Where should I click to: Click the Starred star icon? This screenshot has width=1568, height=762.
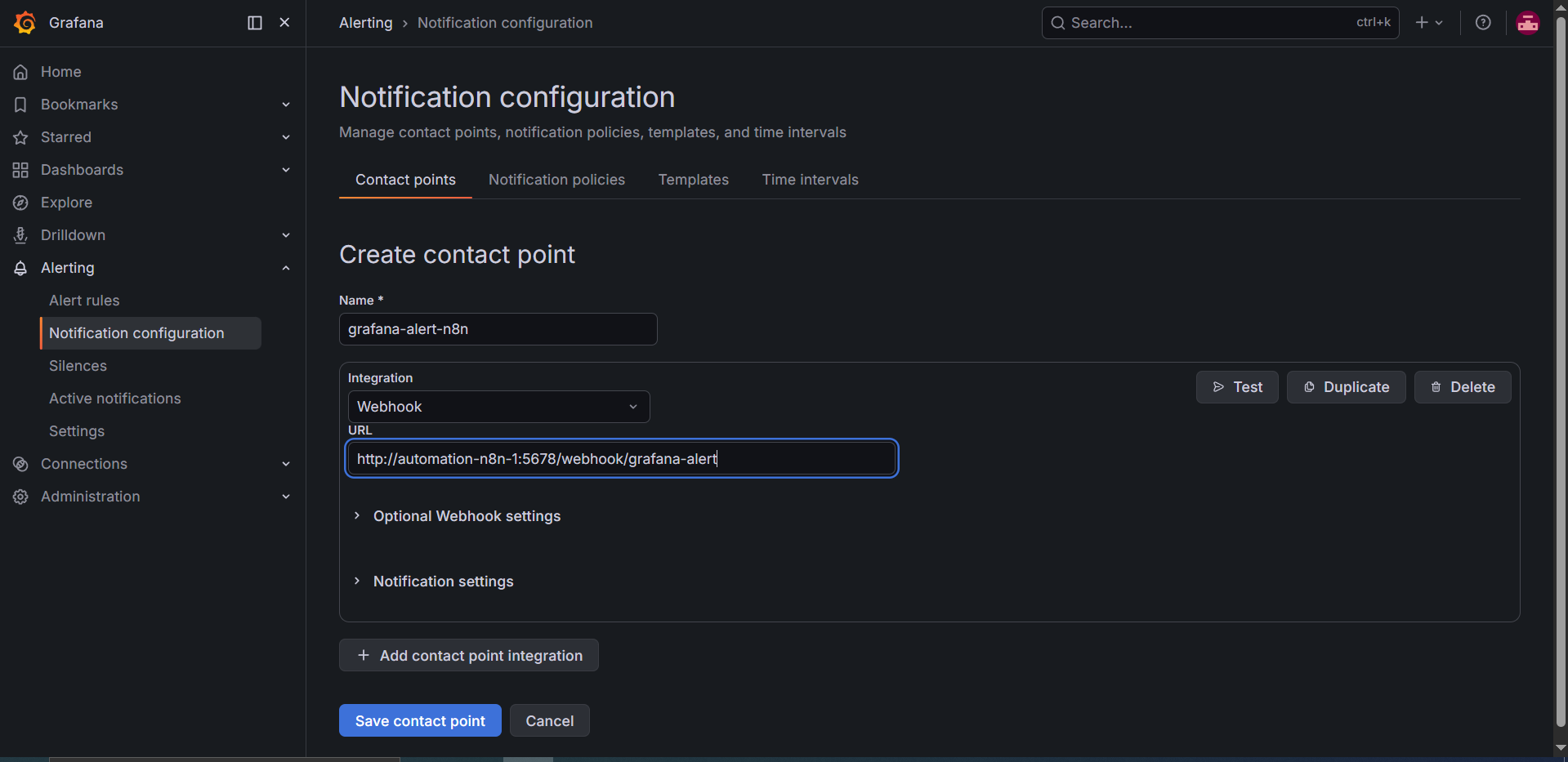click(x=20, y=137)
